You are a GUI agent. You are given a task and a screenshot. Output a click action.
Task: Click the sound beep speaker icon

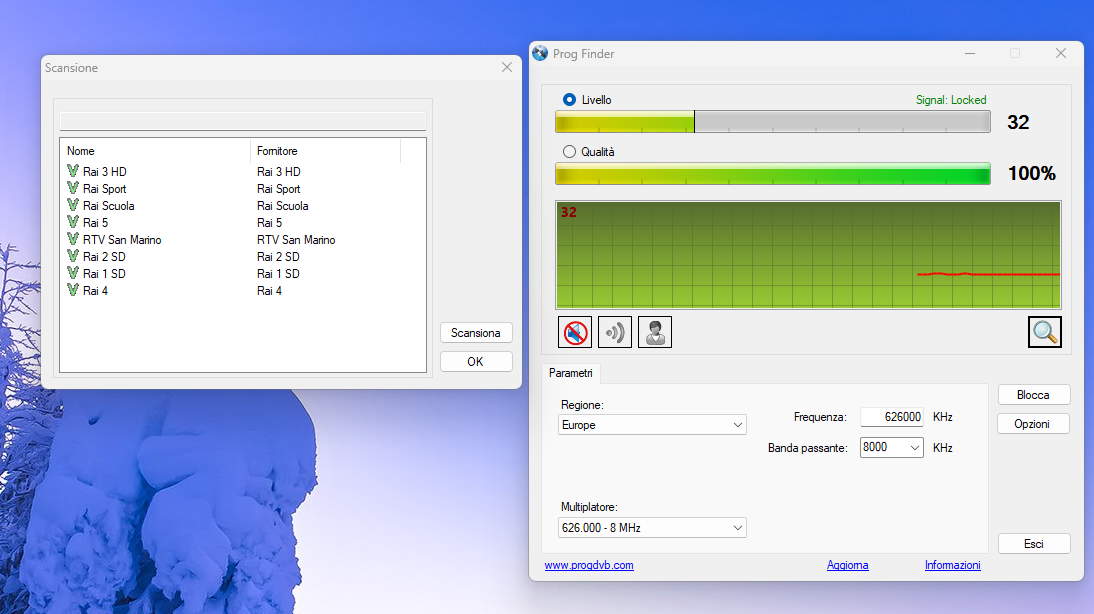pos(615,332)
